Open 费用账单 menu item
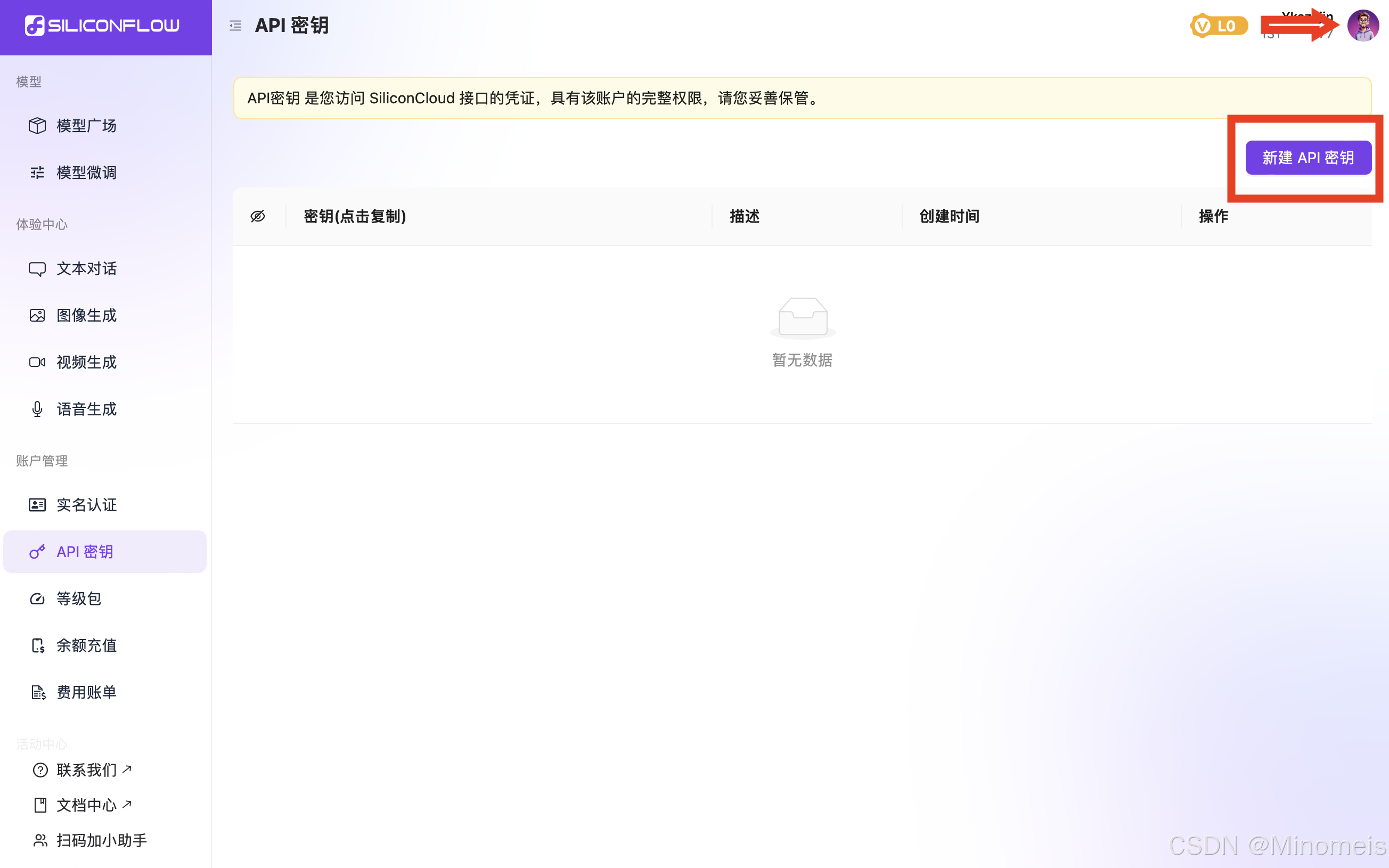1389x868 pixels. tap(86, 692)
